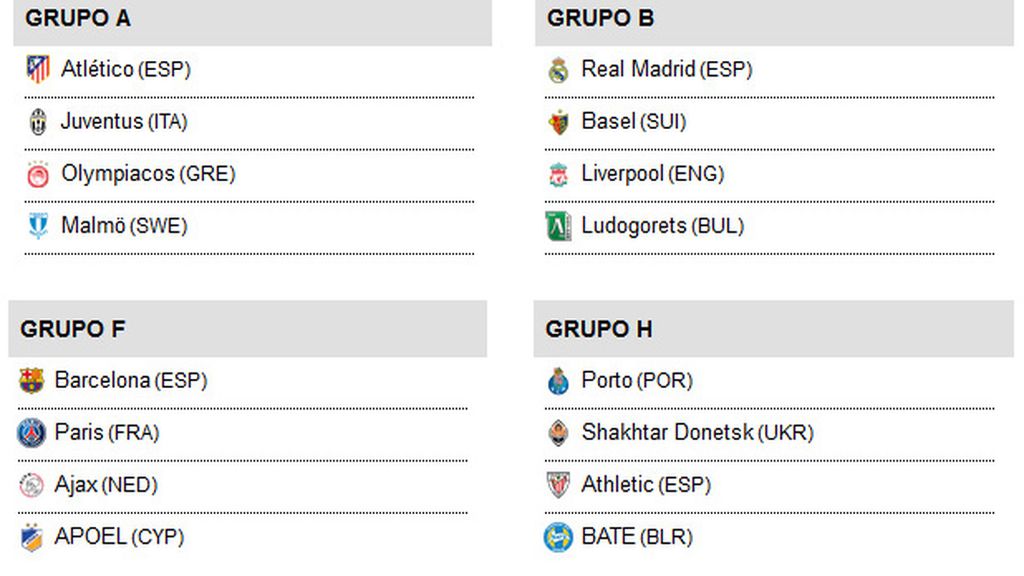Click the Malmö blue shield crest

point(38,226)
